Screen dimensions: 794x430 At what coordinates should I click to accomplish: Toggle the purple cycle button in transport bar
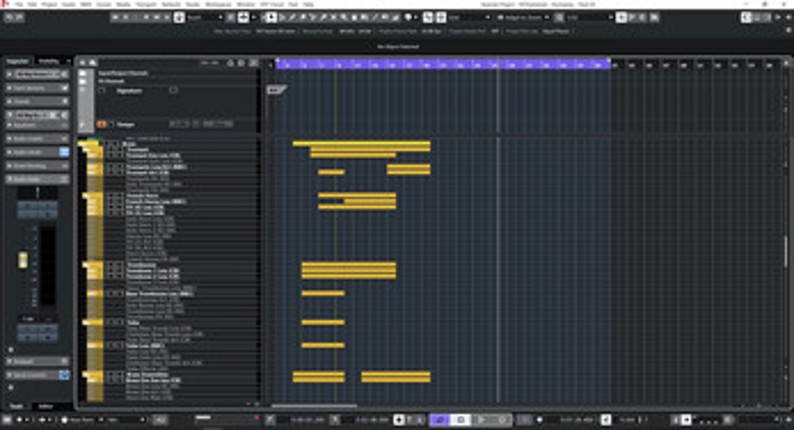point(440,419)
